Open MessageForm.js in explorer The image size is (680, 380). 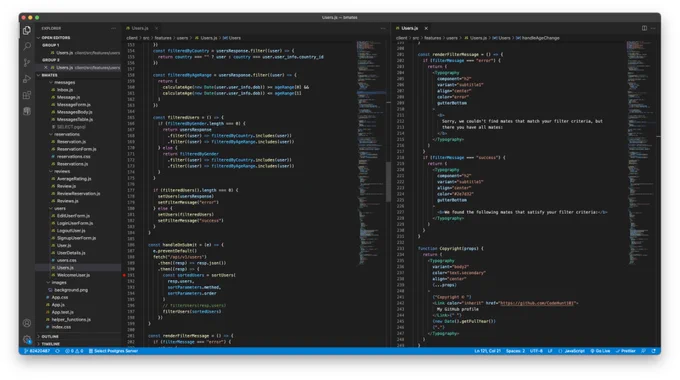74,105
